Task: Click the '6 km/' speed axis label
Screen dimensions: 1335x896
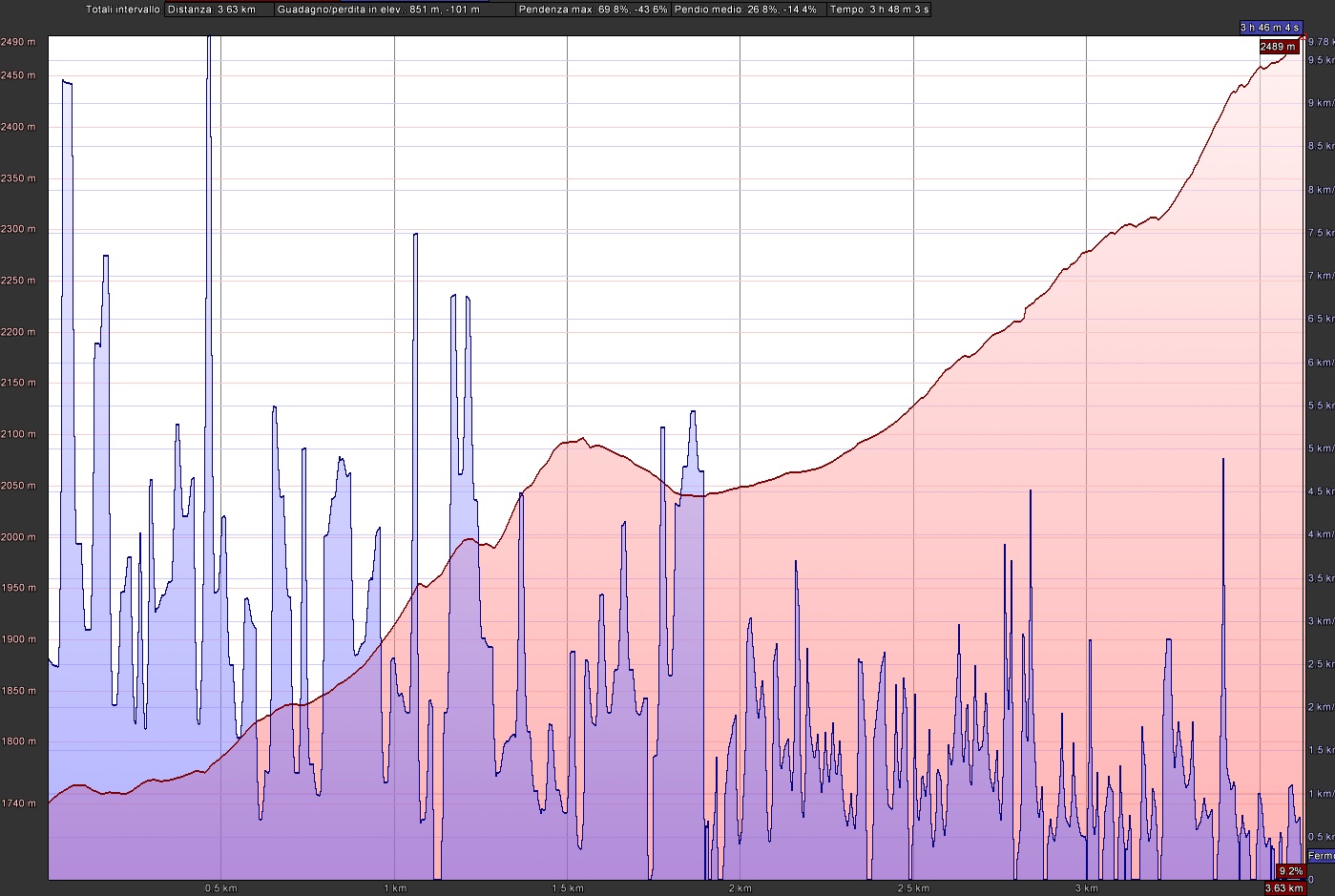Action: pyautogui.click(x=1321, y=363)
